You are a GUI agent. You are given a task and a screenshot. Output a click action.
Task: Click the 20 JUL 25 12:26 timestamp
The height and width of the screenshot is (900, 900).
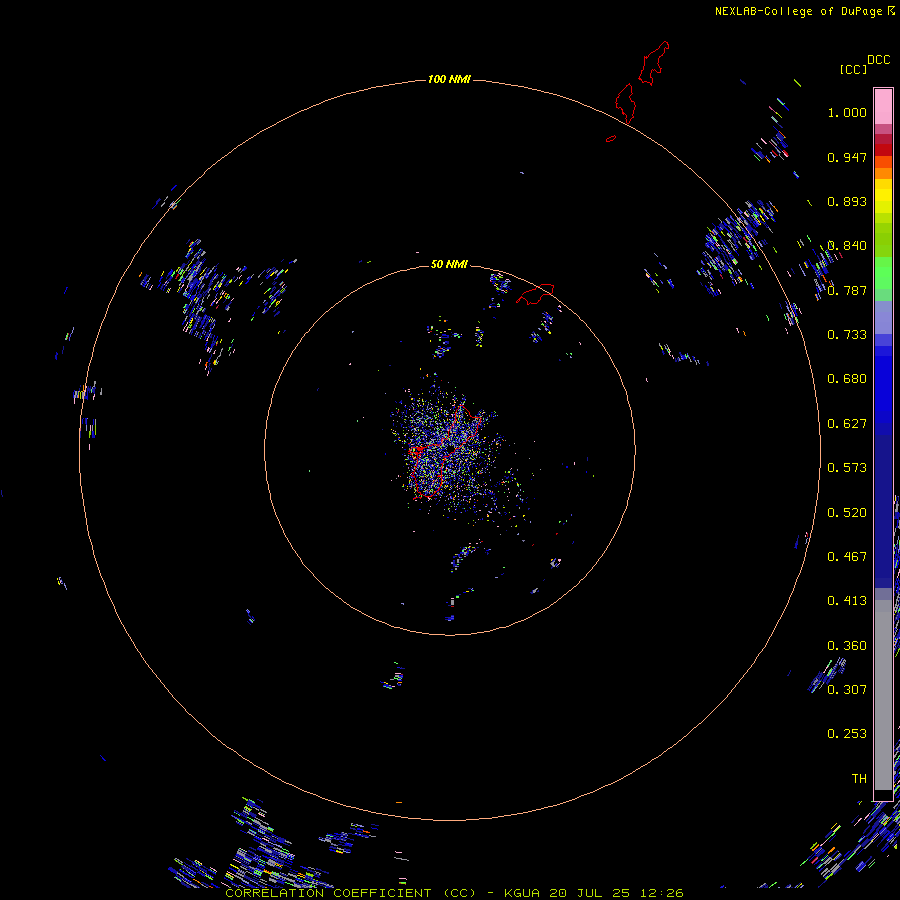616,893
